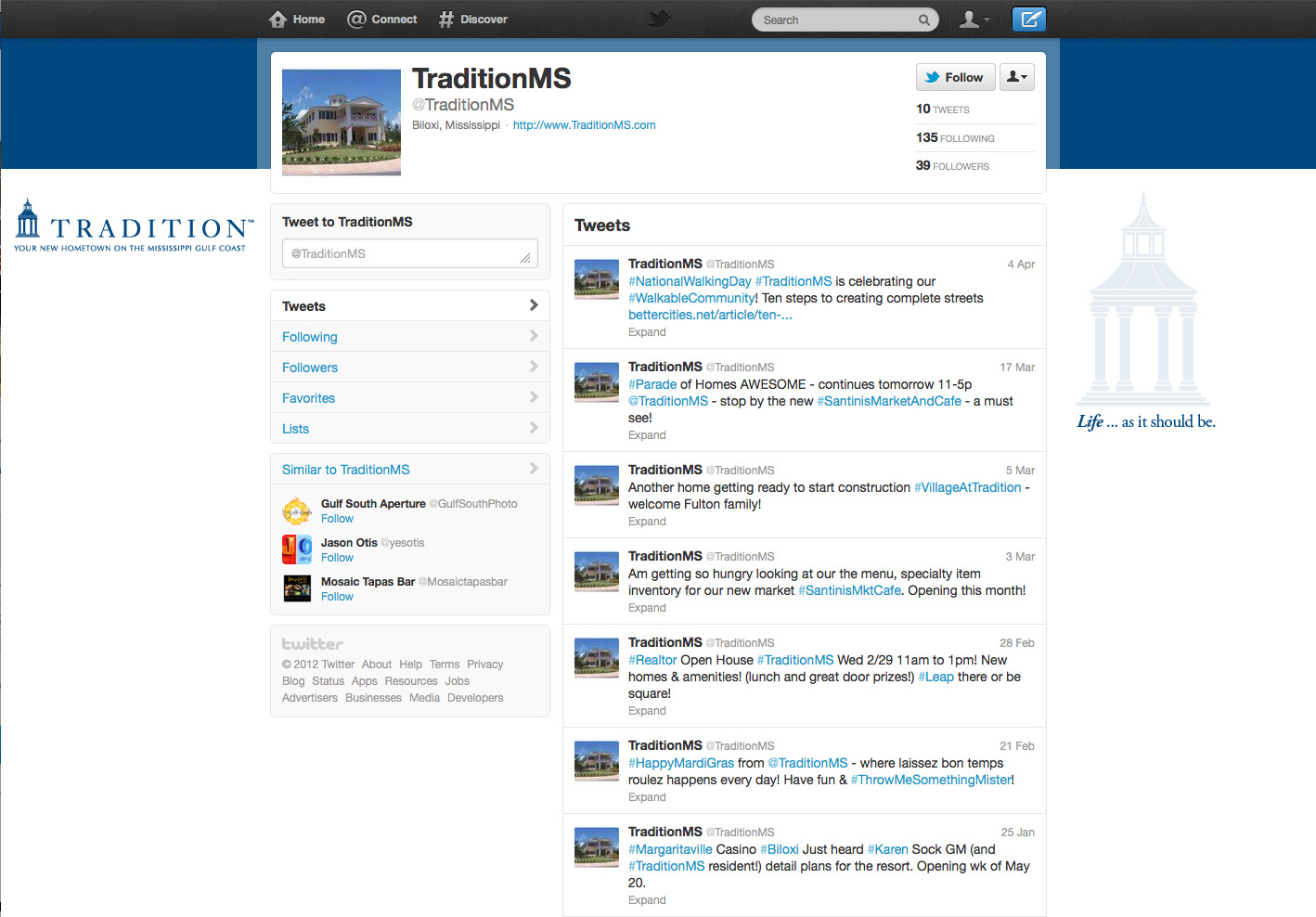Click the chevron on the Tweets row
1316x917 pixels.
point(534,305)
